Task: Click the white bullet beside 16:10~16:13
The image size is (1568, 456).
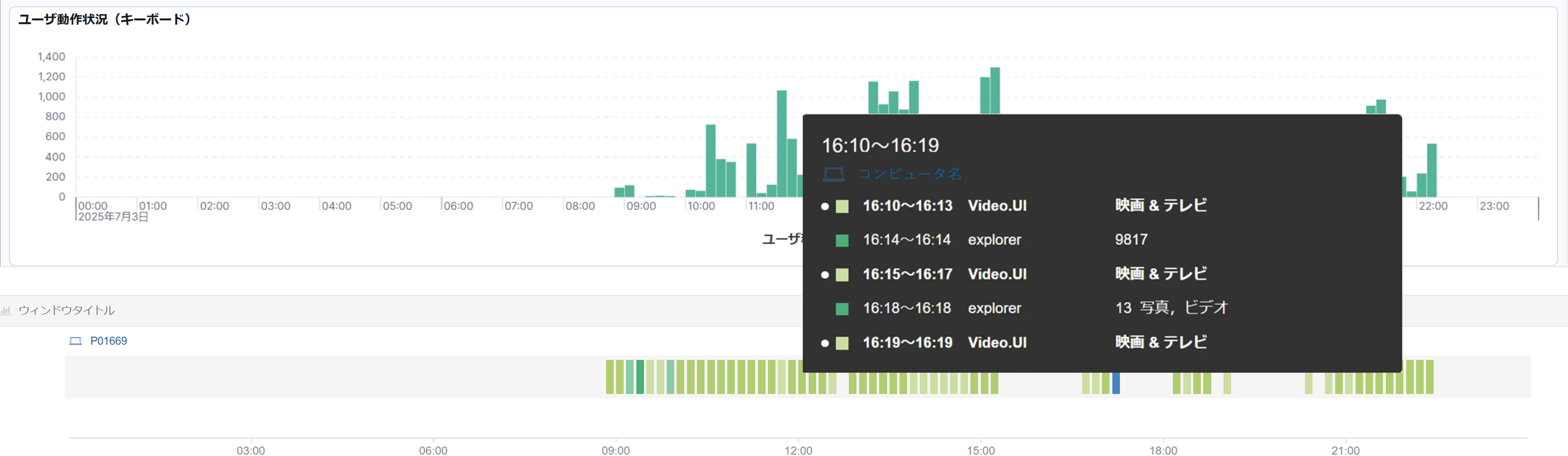Action: click(825, 206)
